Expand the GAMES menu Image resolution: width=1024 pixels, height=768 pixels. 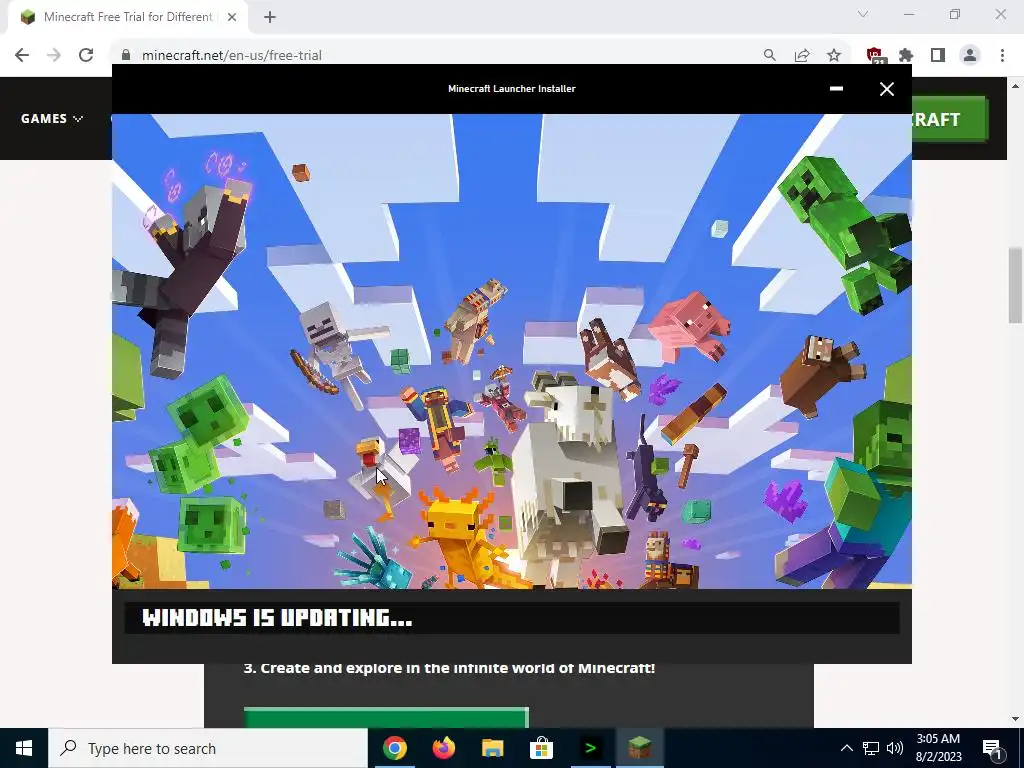click(x=52, y=119)
